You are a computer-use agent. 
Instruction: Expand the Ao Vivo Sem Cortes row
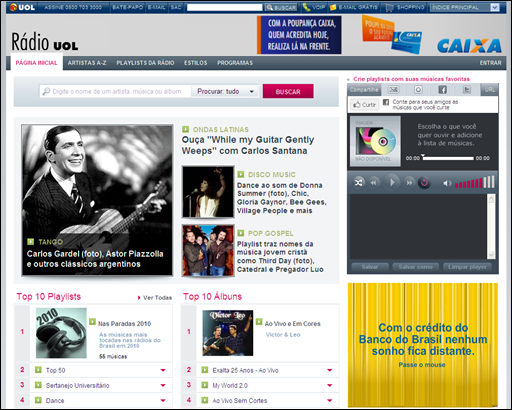click(x=330, y=401)
